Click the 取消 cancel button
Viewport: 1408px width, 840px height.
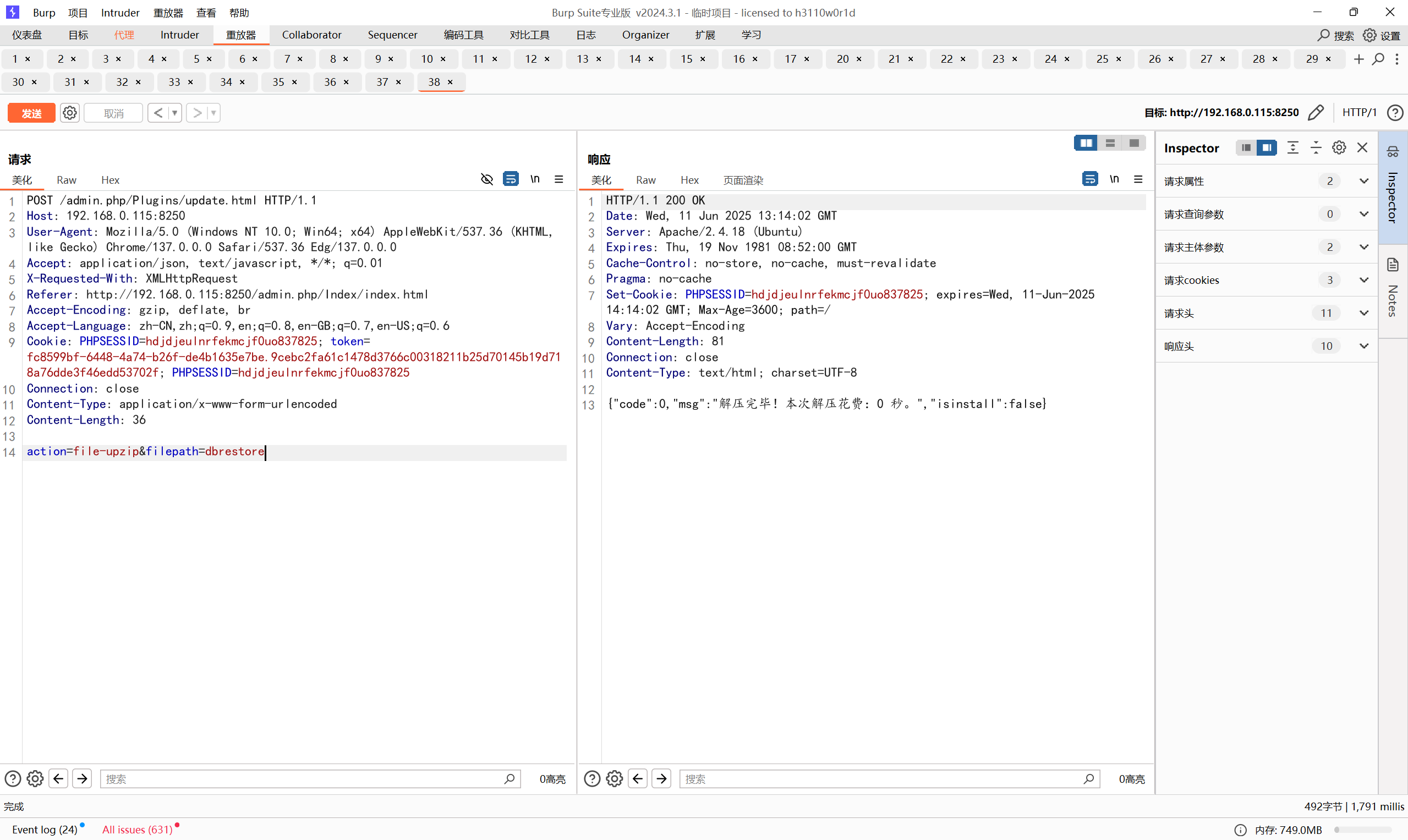tap(114, 113)
